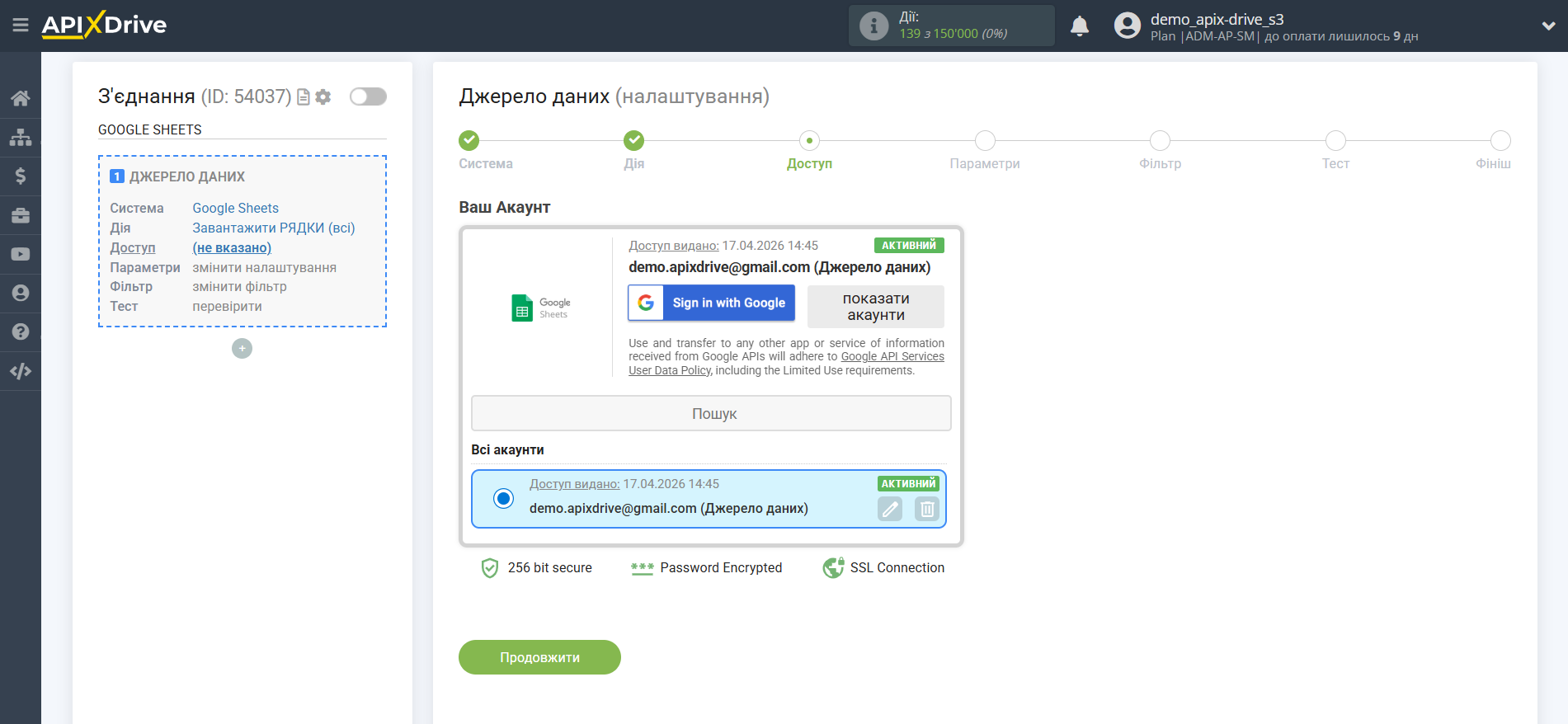Image resolution: width=1568 pixels, height=724 pixels.
Task: Click the user avatar icon
Action: point(1128,26)
